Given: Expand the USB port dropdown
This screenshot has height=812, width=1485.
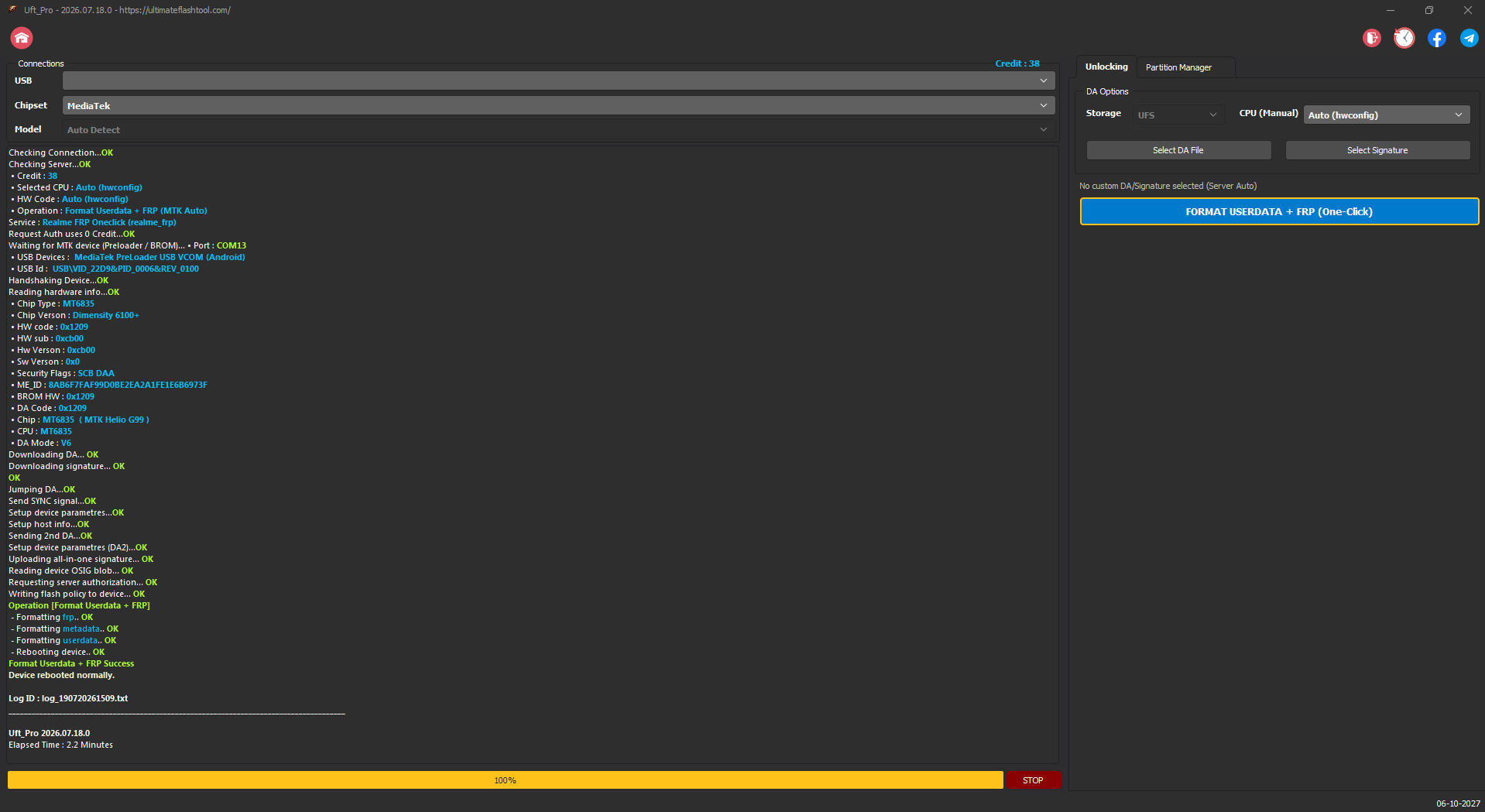Looking at the screenshot, I should [558, 81].
